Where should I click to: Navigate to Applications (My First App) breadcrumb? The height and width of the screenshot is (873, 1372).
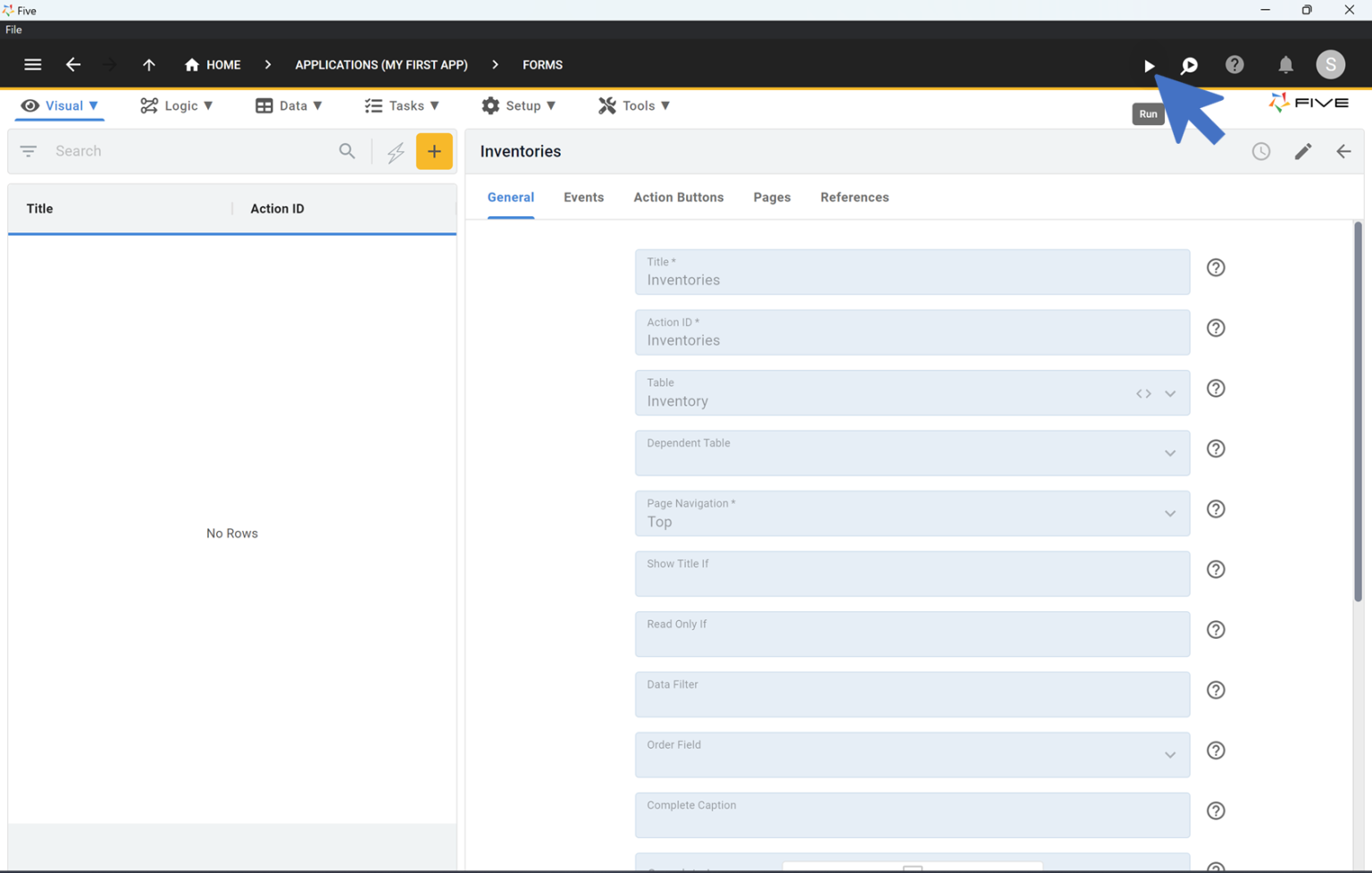point(381,64)
